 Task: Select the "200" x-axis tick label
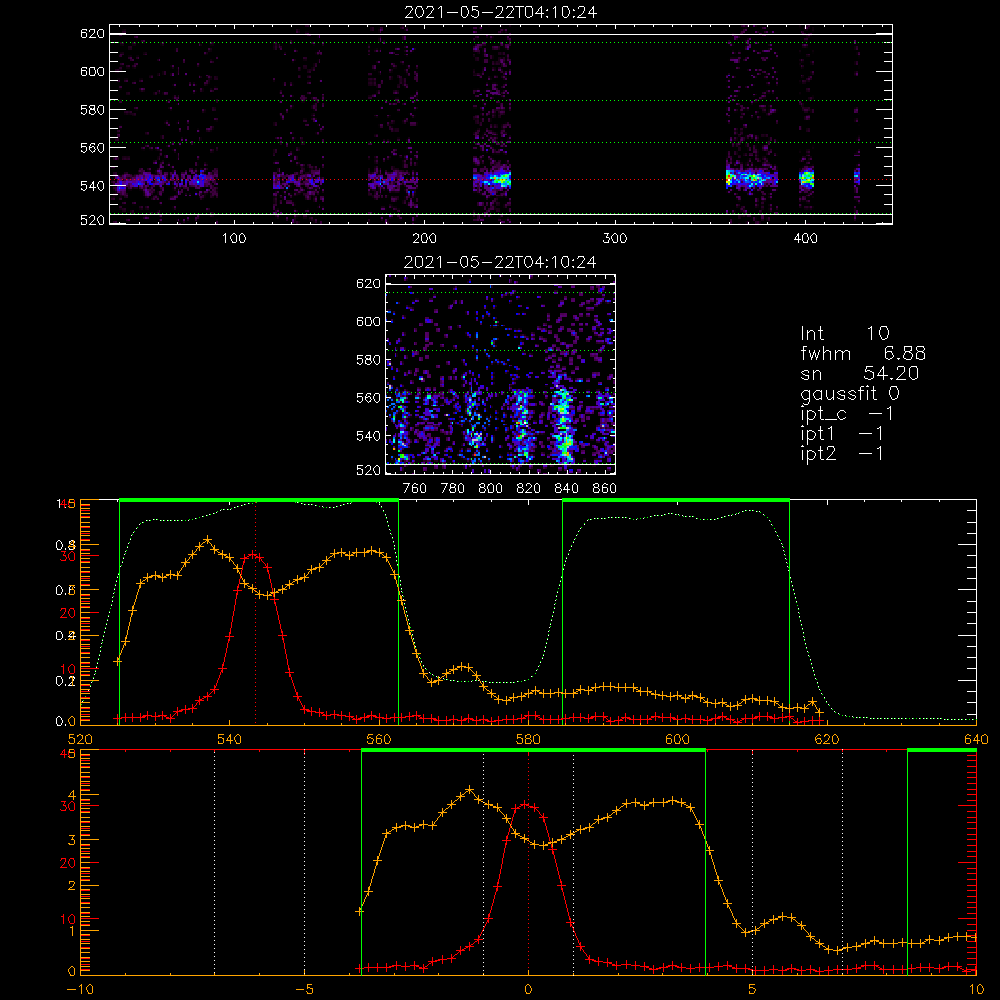click(x=425, y=239)
